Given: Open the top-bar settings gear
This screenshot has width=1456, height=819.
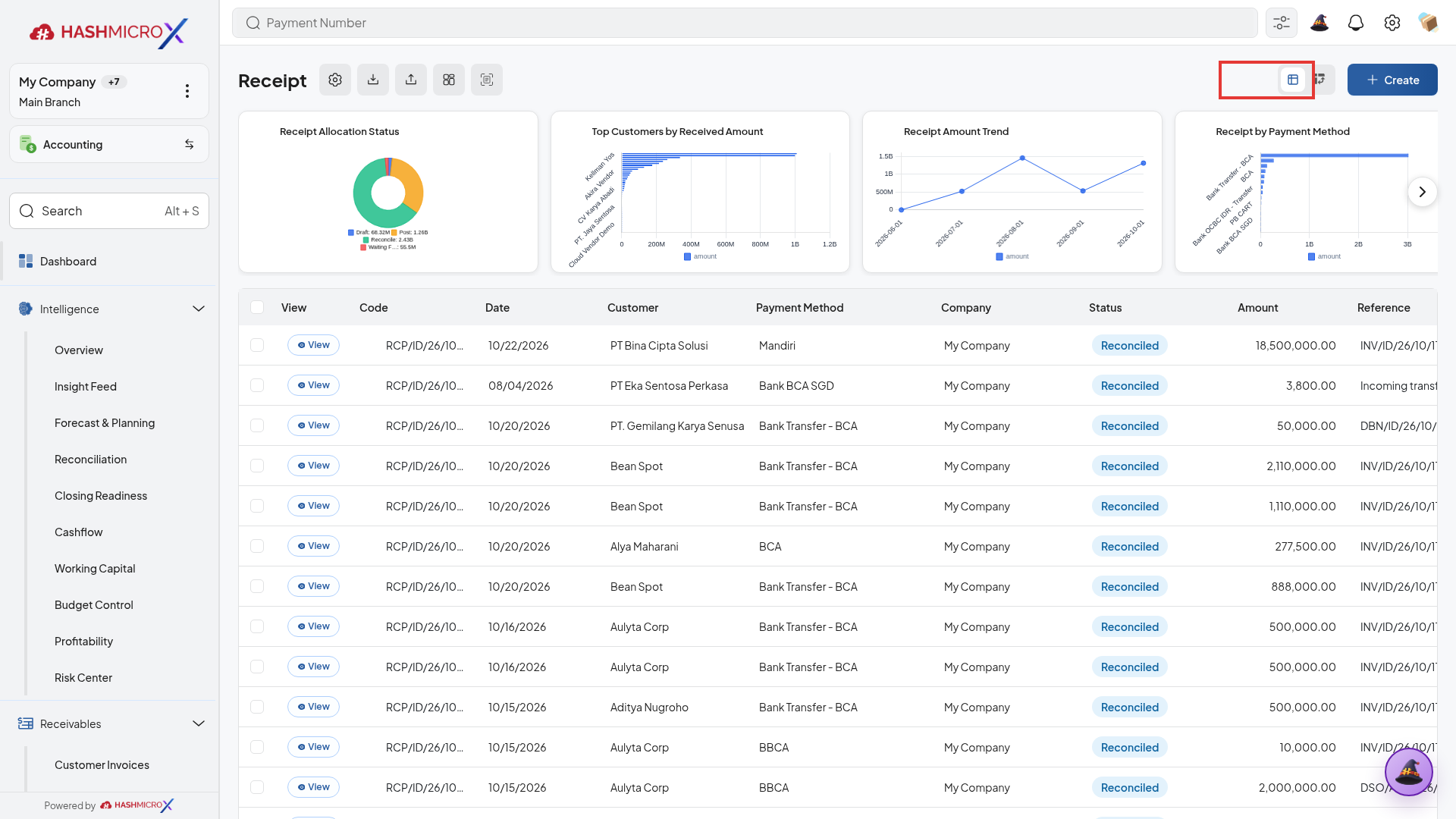Looking at the screenshot, I should coord(1392,23).
